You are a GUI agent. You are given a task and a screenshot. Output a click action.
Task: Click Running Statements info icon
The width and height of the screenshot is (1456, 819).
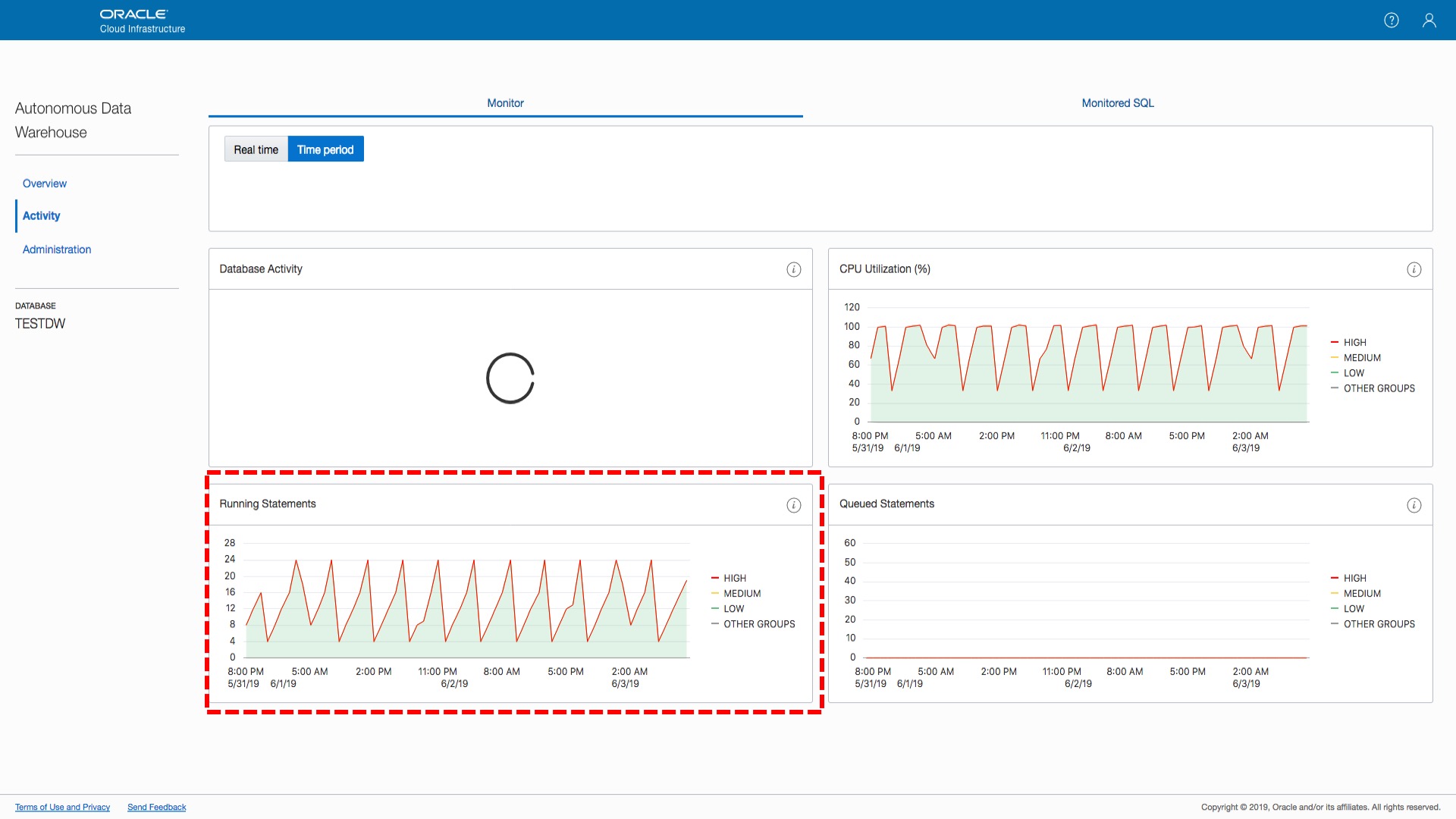click(793, 505)
